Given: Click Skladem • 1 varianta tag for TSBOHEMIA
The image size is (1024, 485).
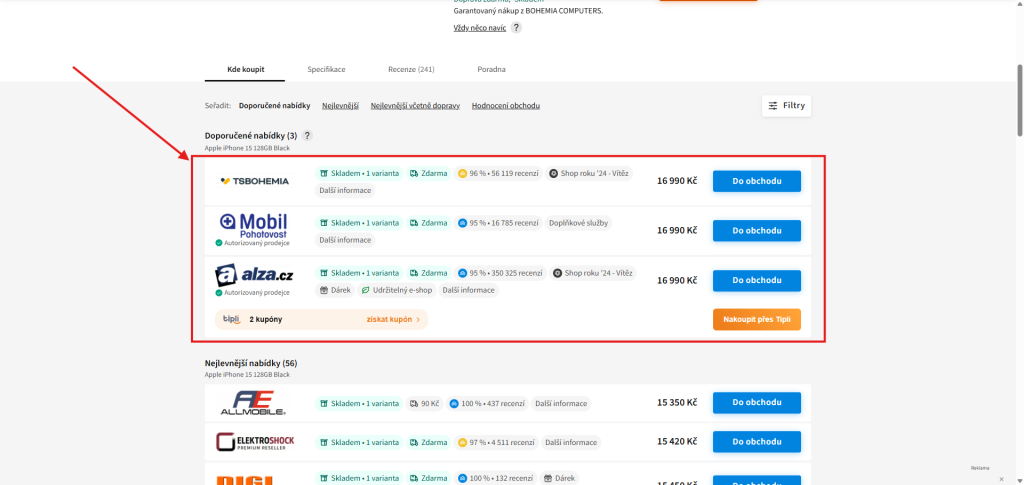Looking at the screenshot, I should [359, 174].
